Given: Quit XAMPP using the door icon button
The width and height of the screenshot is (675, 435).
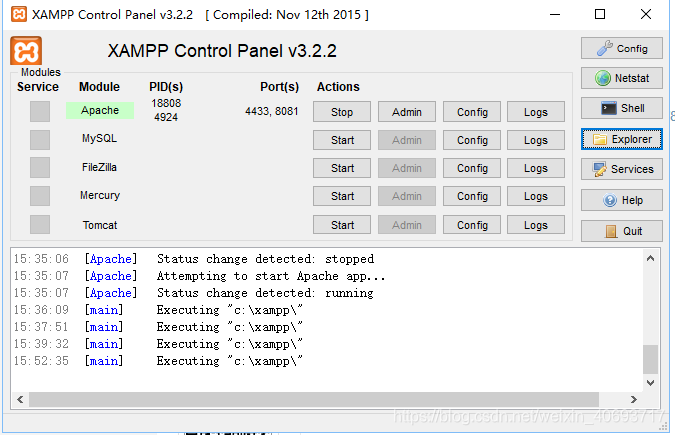Looking at the screenshot, I should point(622,231).
